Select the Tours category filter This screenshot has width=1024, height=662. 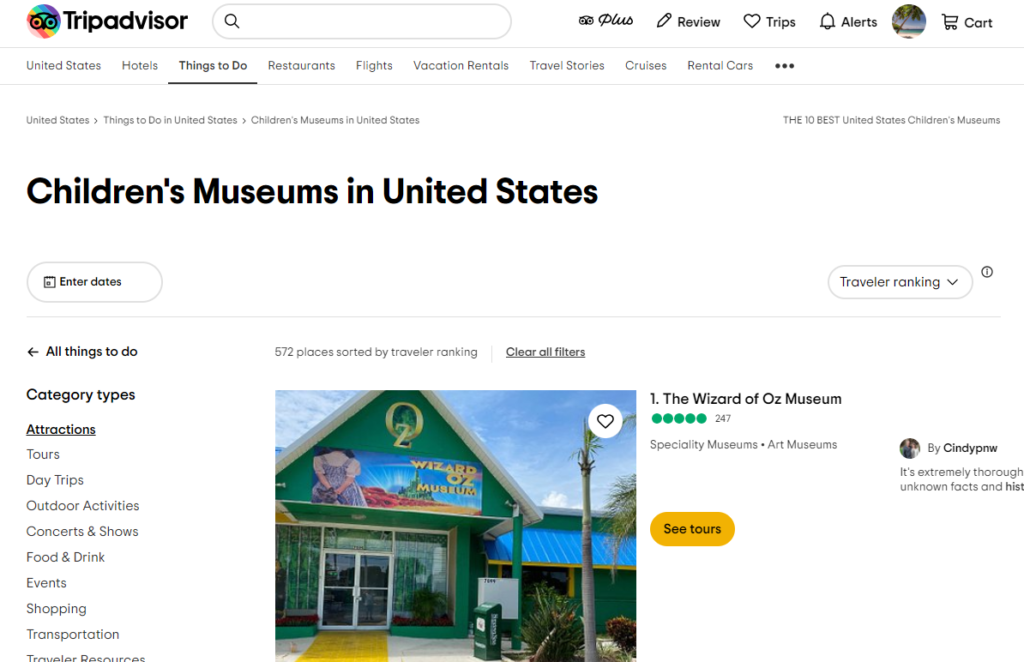coord(42,454)
